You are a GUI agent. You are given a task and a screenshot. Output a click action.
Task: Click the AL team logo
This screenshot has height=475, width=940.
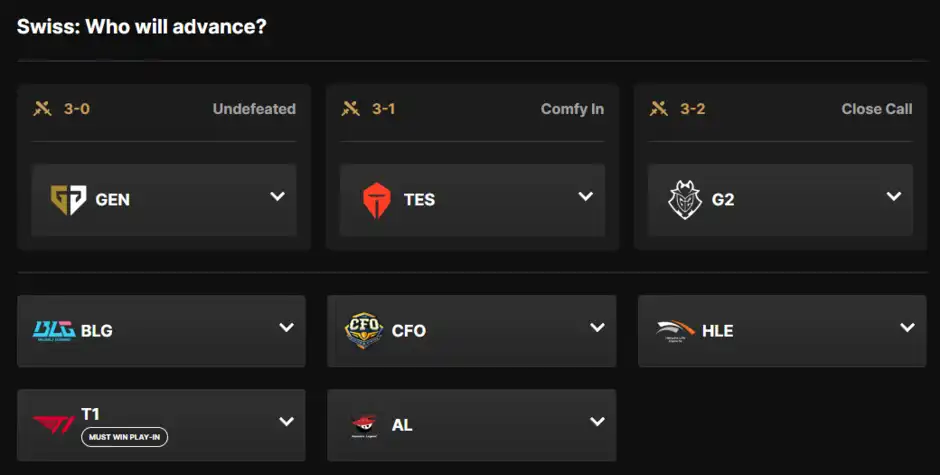[x=364, y=425]
